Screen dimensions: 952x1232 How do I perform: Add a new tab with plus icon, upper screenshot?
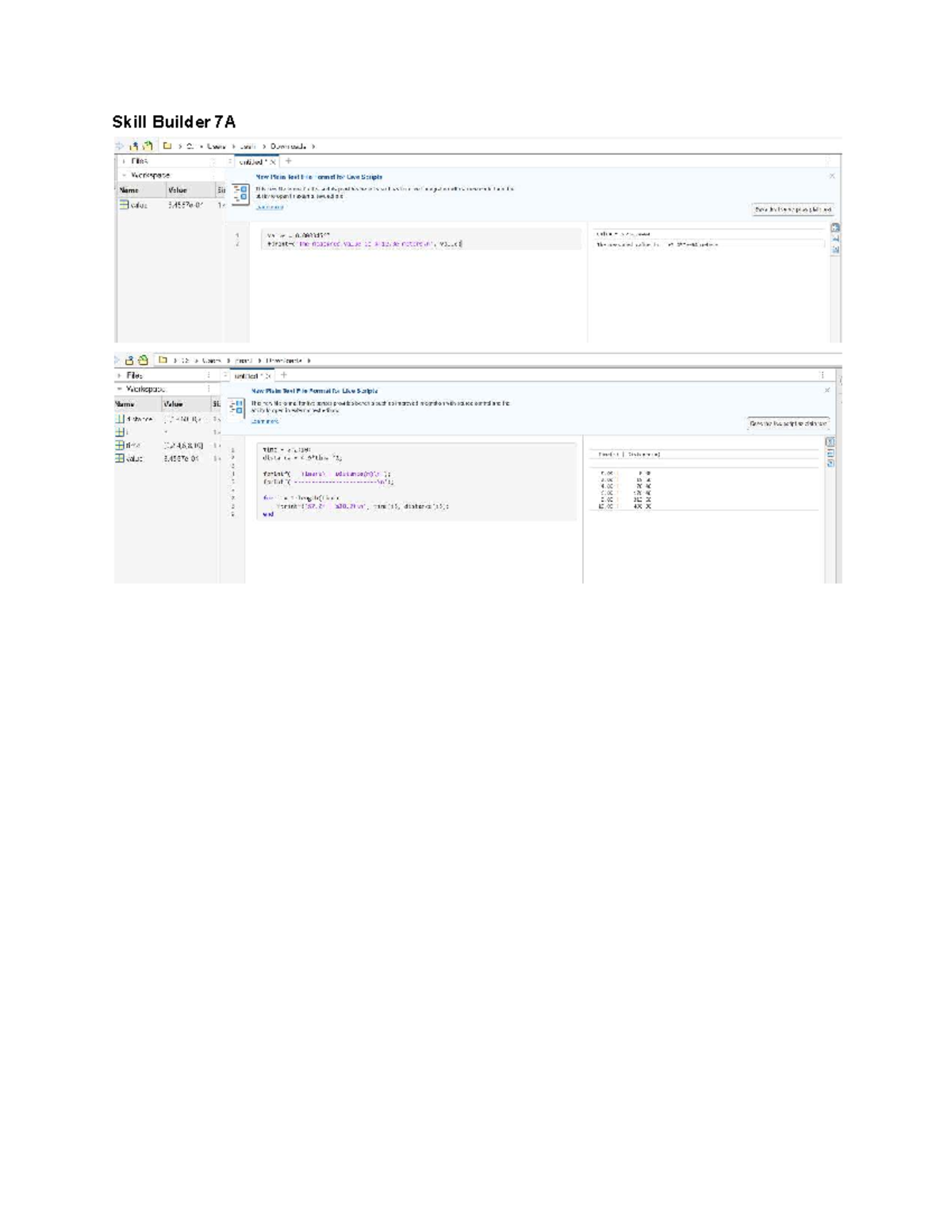tap(288, 161)
